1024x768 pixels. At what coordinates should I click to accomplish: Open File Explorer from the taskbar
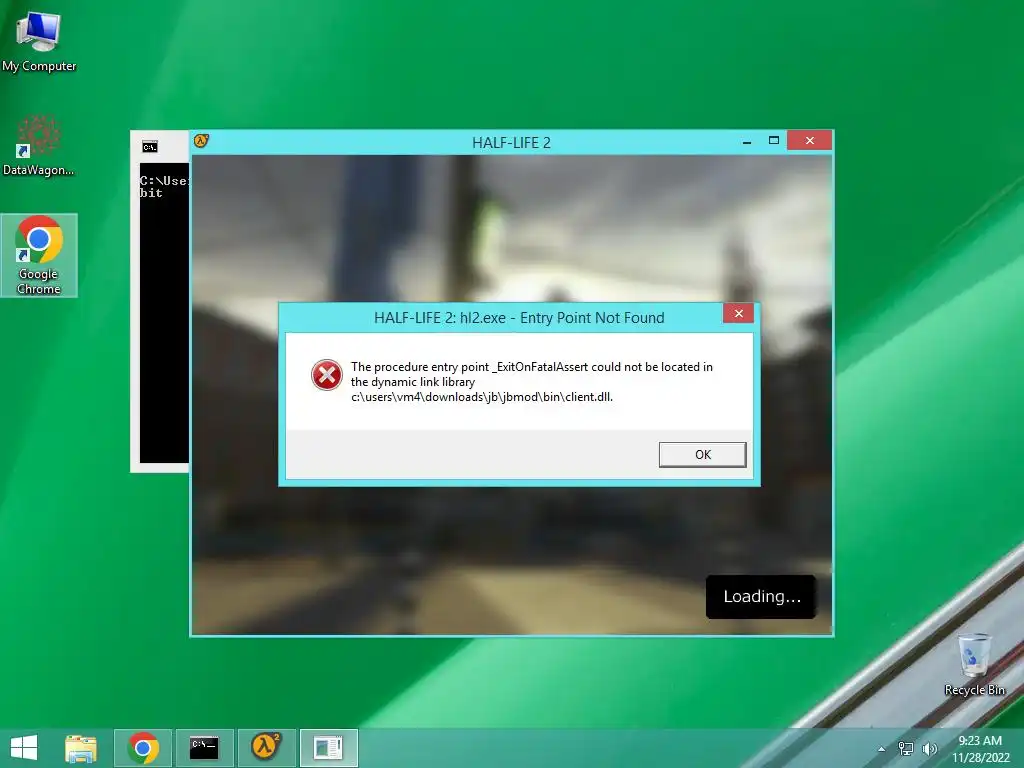point(81,748)
